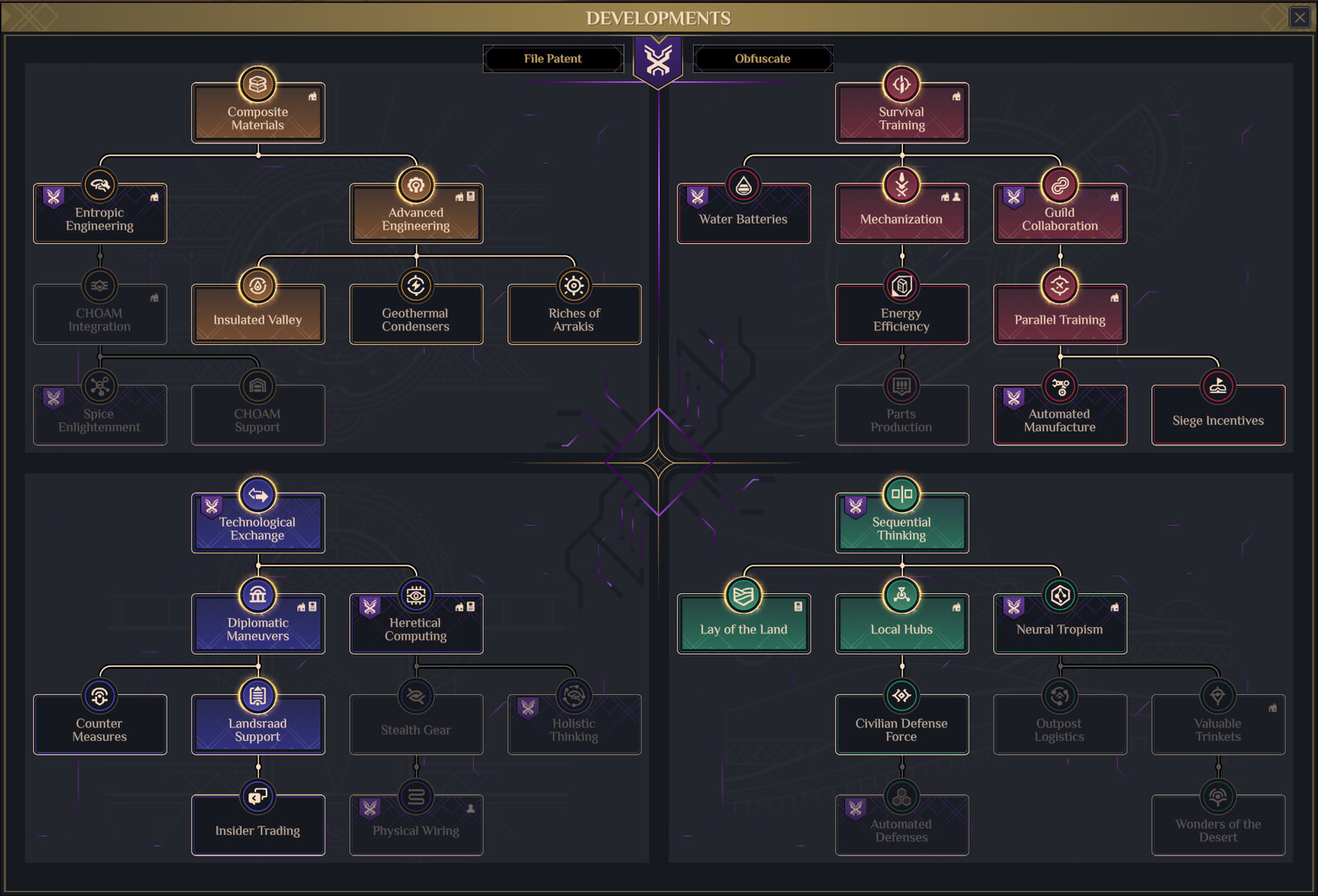
Task: Select the Parallel Training node
Action: [1059, 319]
